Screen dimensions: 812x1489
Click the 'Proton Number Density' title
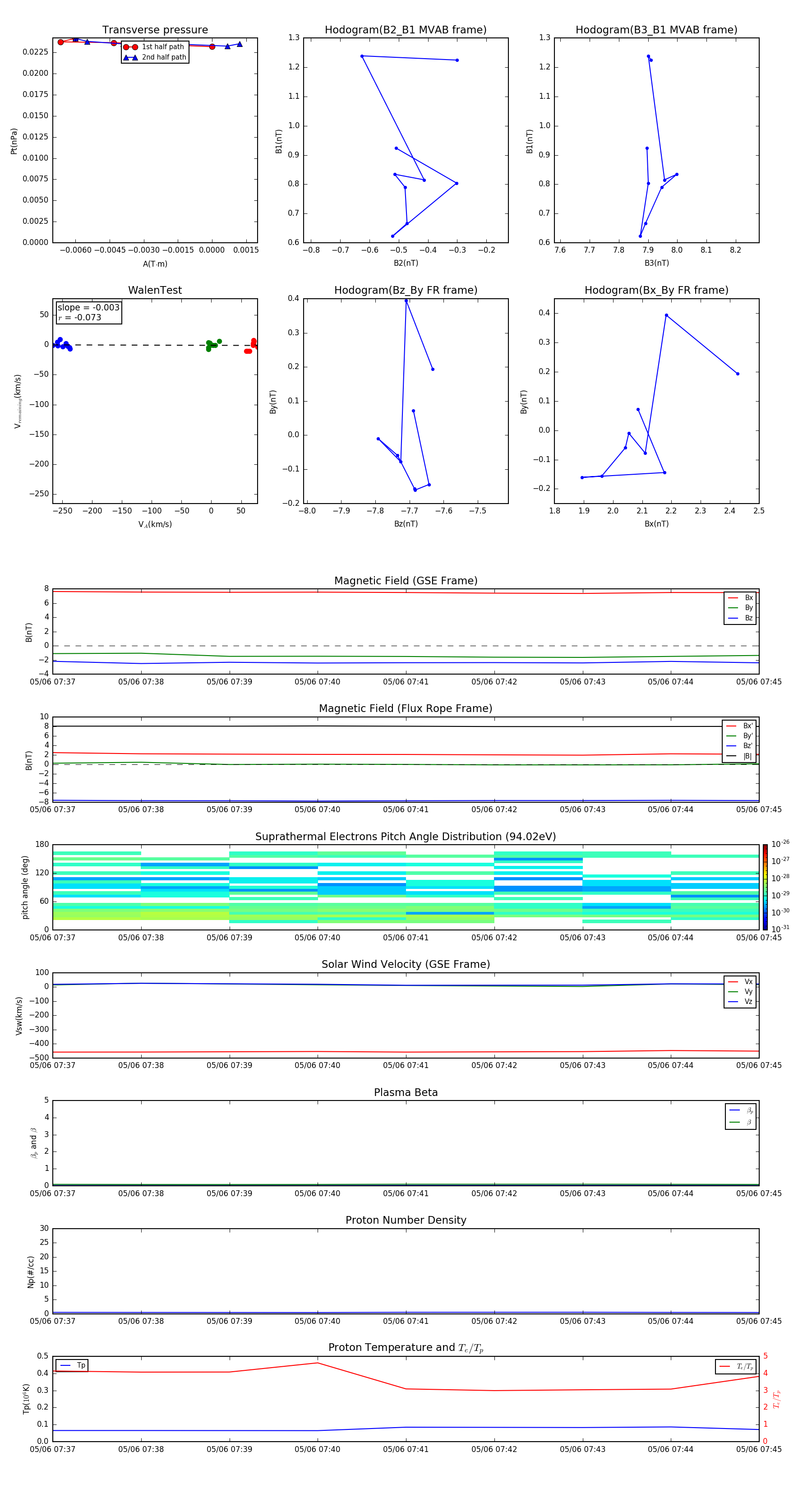point(406,1220)
